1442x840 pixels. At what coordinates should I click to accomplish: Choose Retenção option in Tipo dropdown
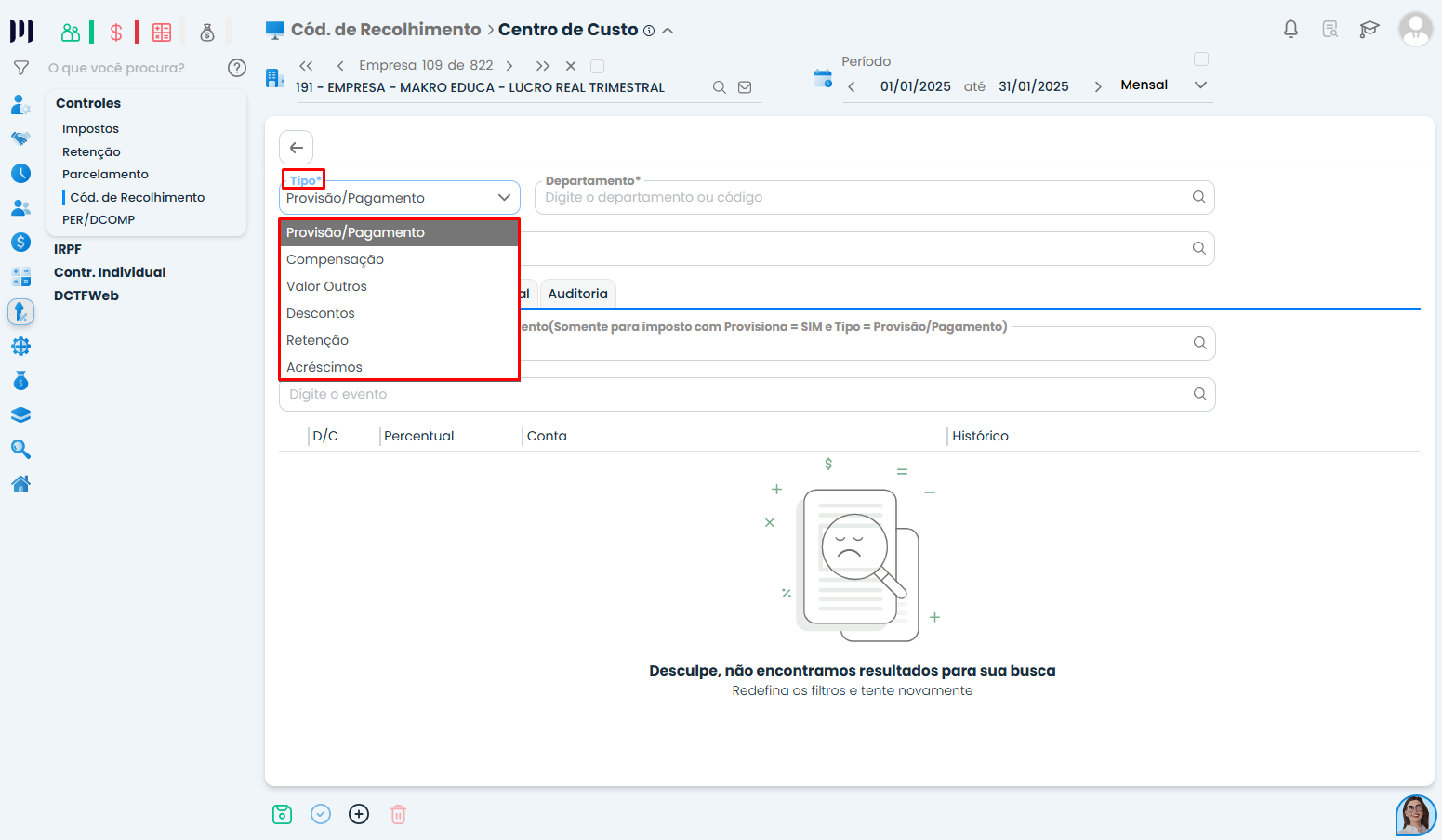(x=318, y=340)
